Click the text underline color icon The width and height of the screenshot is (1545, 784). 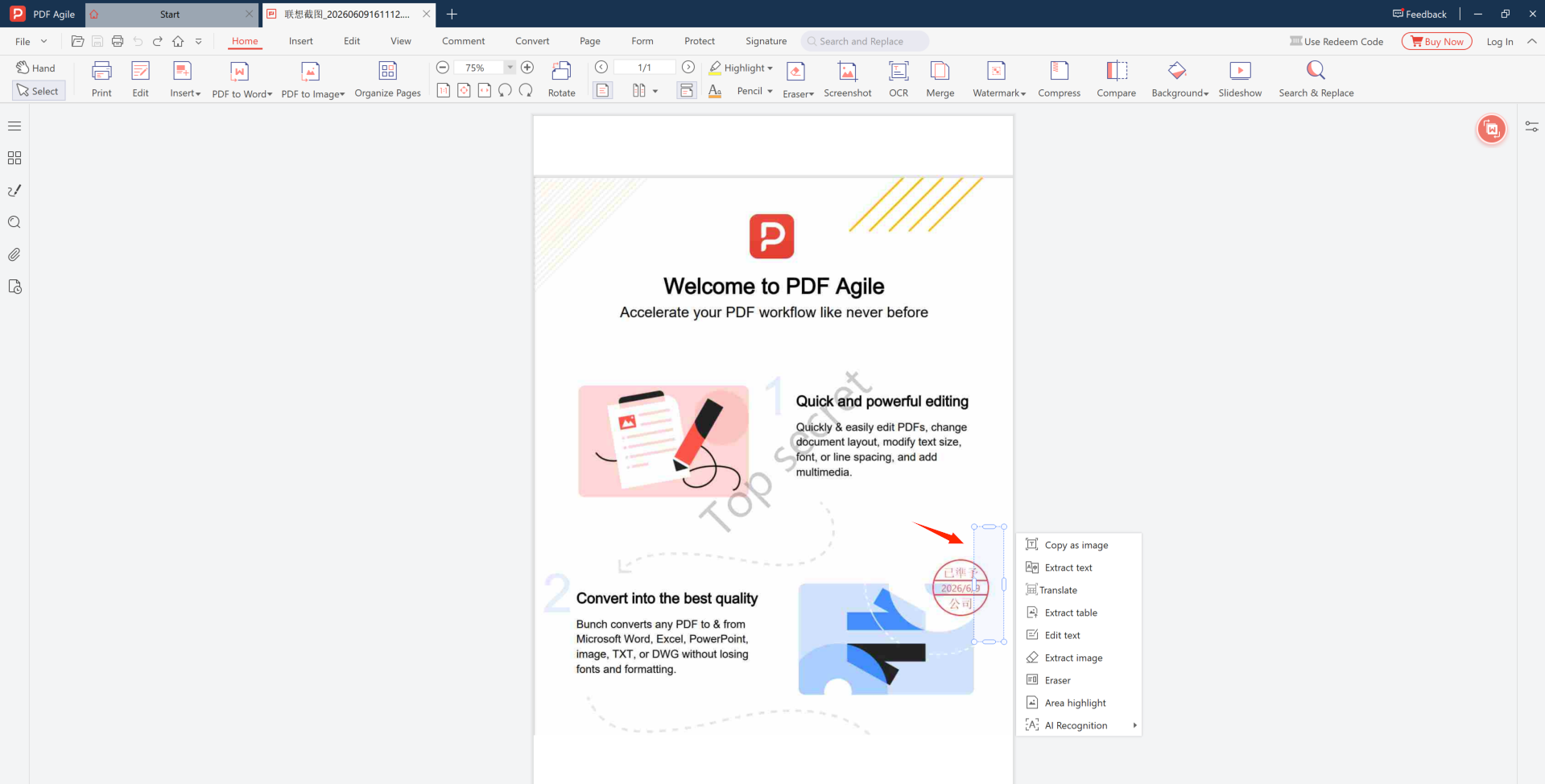[715, 91]
